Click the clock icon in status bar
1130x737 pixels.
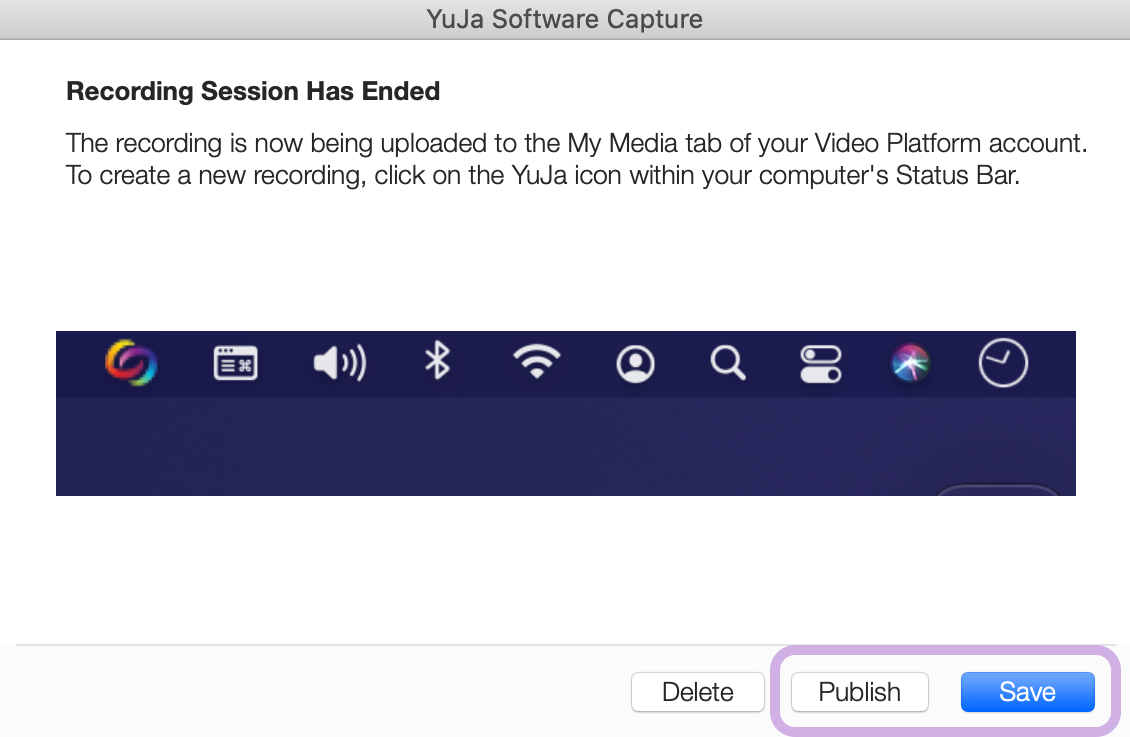coord(1002,363)
